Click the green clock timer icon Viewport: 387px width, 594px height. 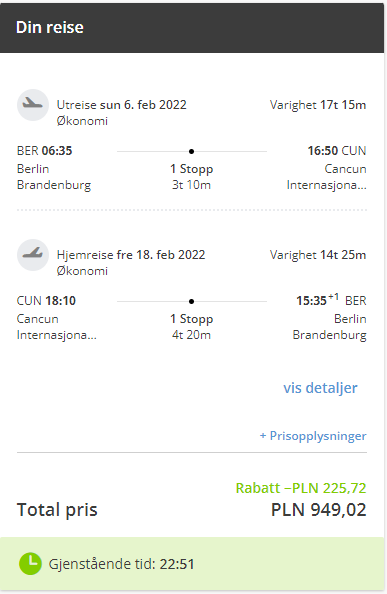30,564
